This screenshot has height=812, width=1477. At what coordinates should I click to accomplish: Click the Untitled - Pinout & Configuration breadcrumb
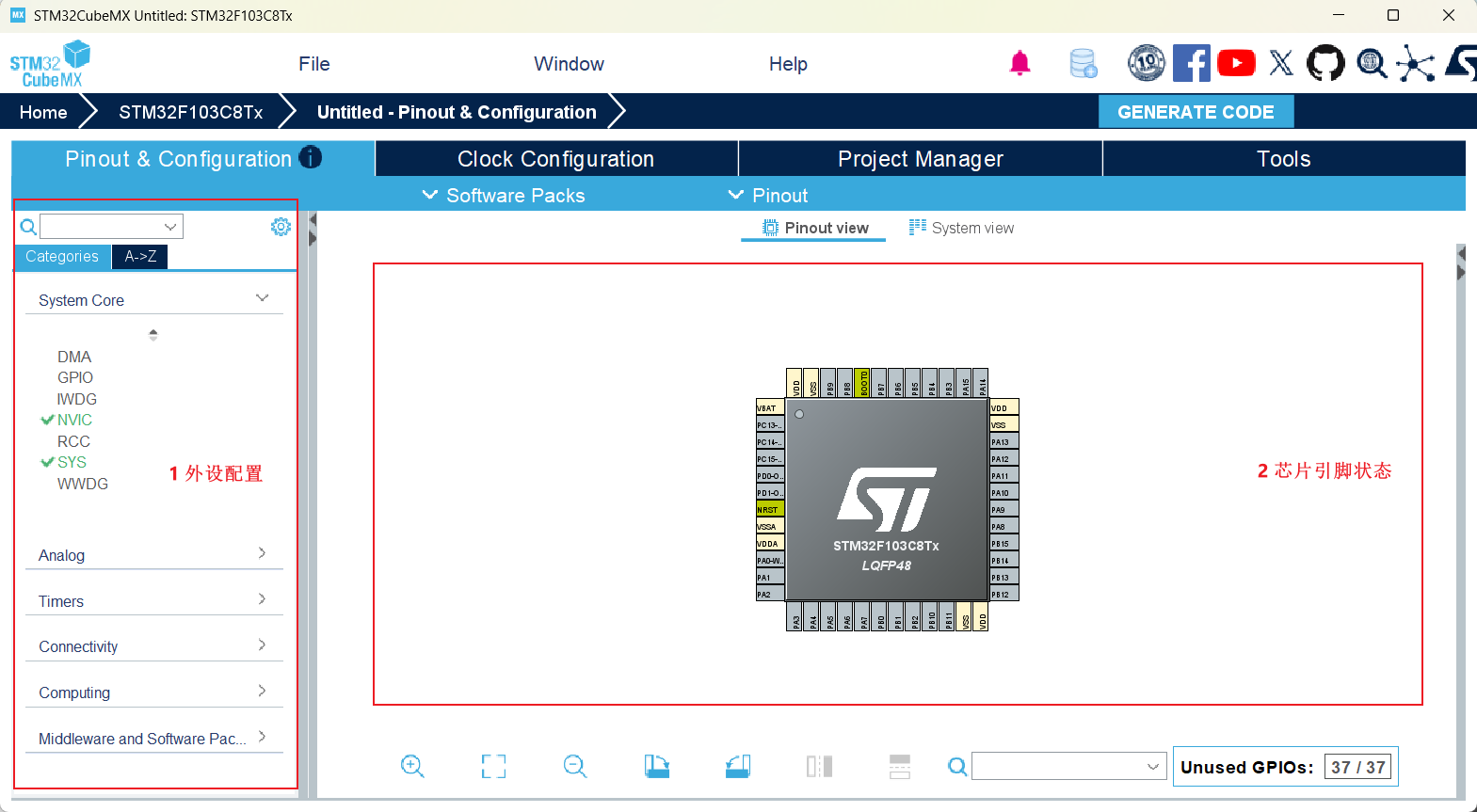coord(457,112)
